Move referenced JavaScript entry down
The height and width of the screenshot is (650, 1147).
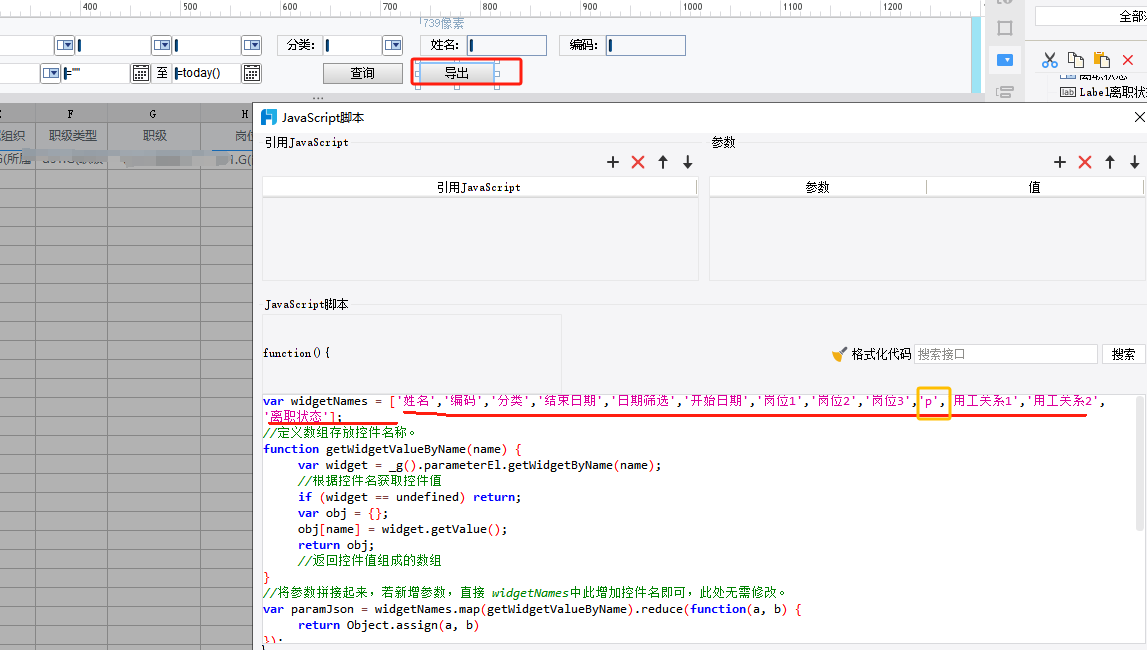[688, 162]
